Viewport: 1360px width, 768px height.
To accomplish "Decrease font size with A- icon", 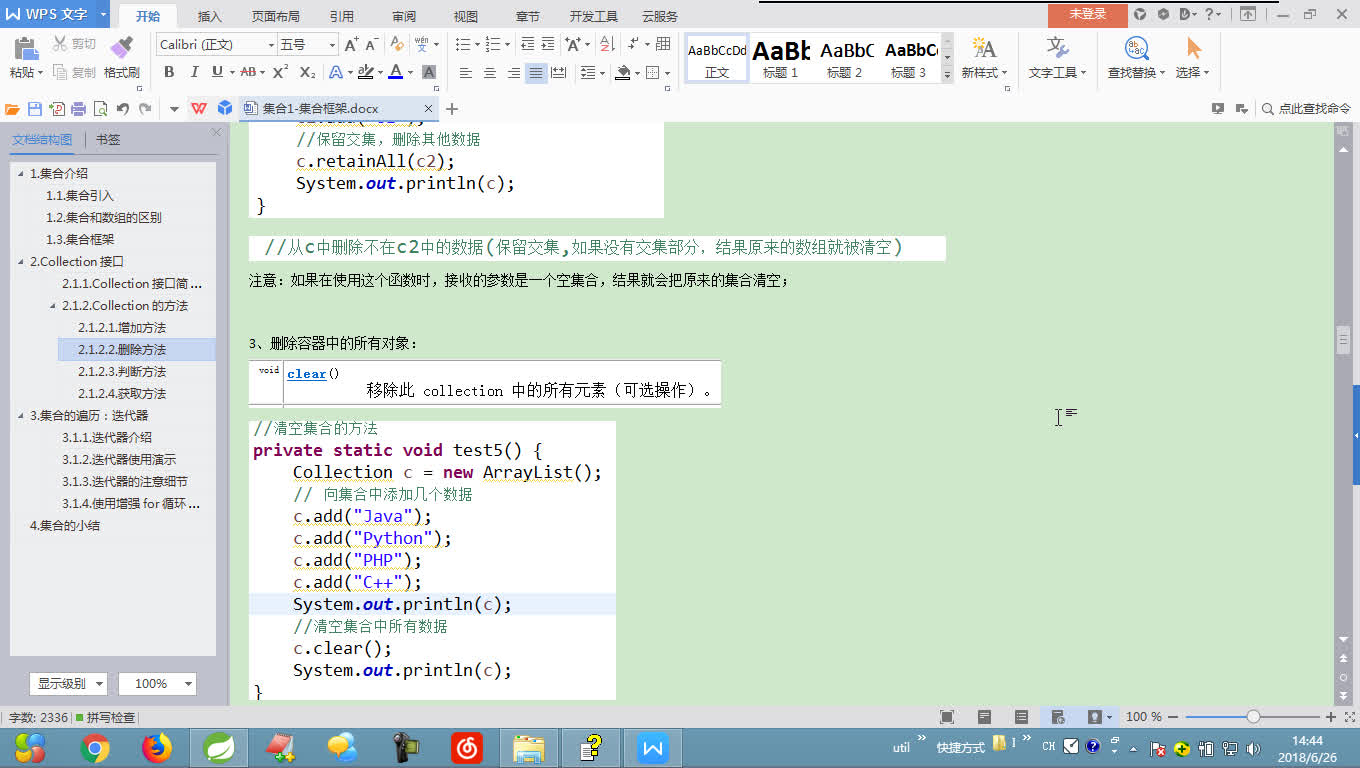I will [371, 44].
